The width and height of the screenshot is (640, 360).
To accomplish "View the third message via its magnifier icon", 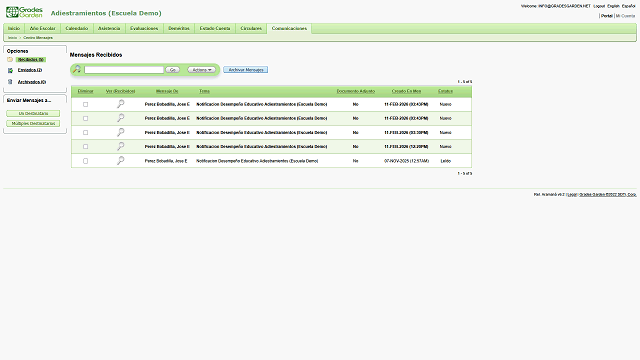I will click(120, 132).
